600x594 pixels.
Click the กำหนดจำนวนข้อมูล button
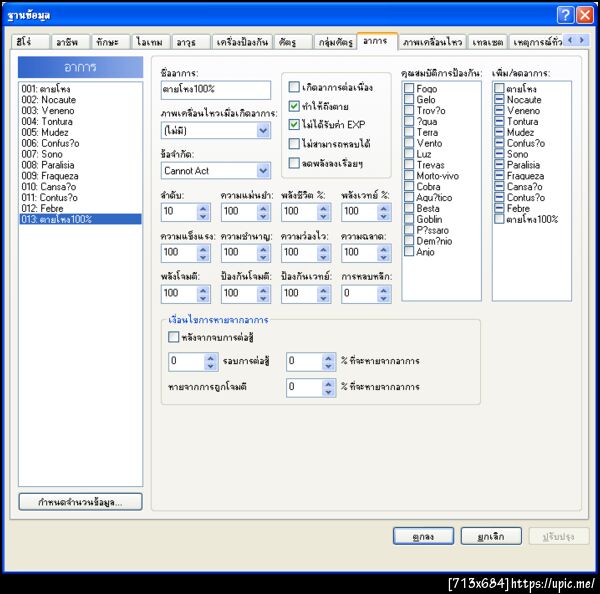(80, 502)
